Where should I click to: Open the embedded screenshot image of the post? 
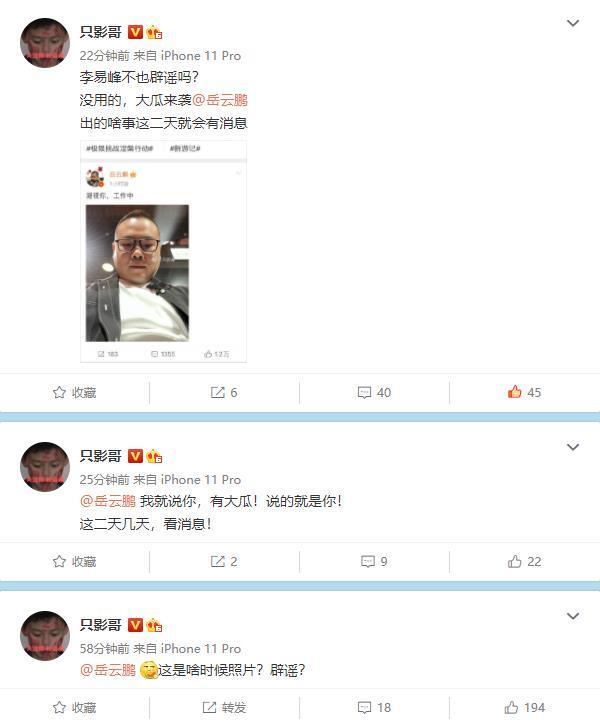[163, 251]
